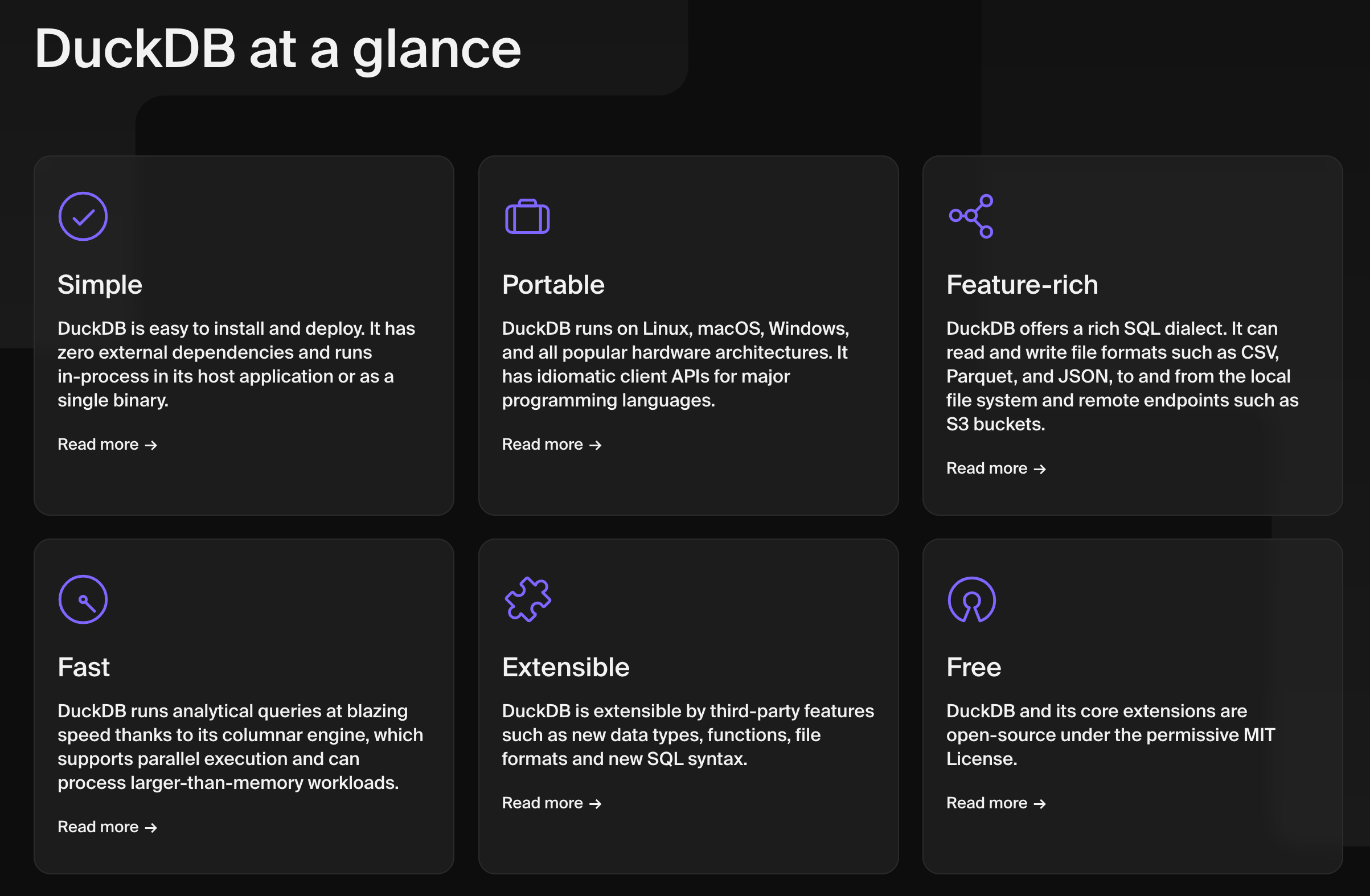The image size is (1370, 896).
Task: Click the arrow icon beside Read more under Simple
Action: pos(151,445)
